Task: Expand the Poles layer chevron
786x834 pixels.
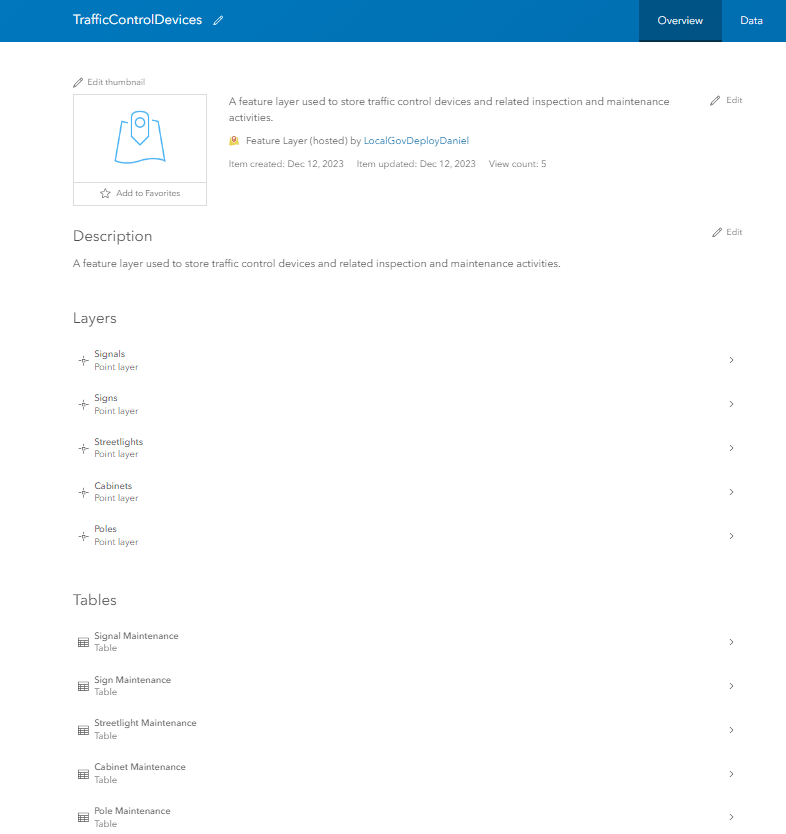Action: tap(732, 536)
